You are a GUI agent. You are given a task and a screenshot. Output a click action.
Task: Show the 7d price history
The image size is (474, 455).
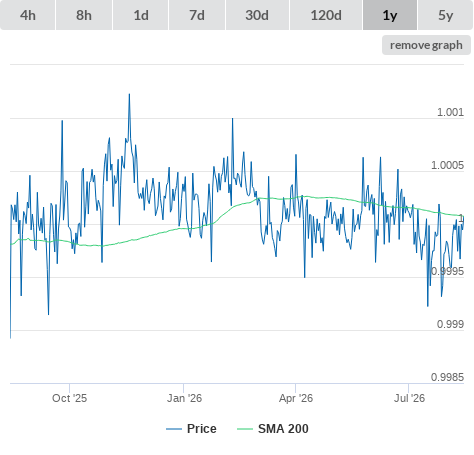coord(197,15)
